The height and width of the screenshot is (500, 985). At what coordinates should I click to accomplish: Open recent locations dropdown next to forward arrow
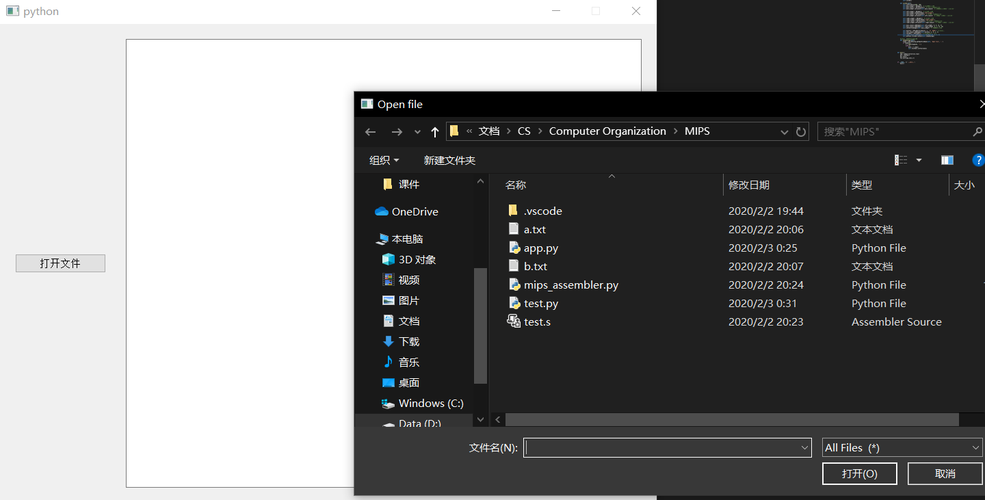pyautogui.click(x=417, y=132)
